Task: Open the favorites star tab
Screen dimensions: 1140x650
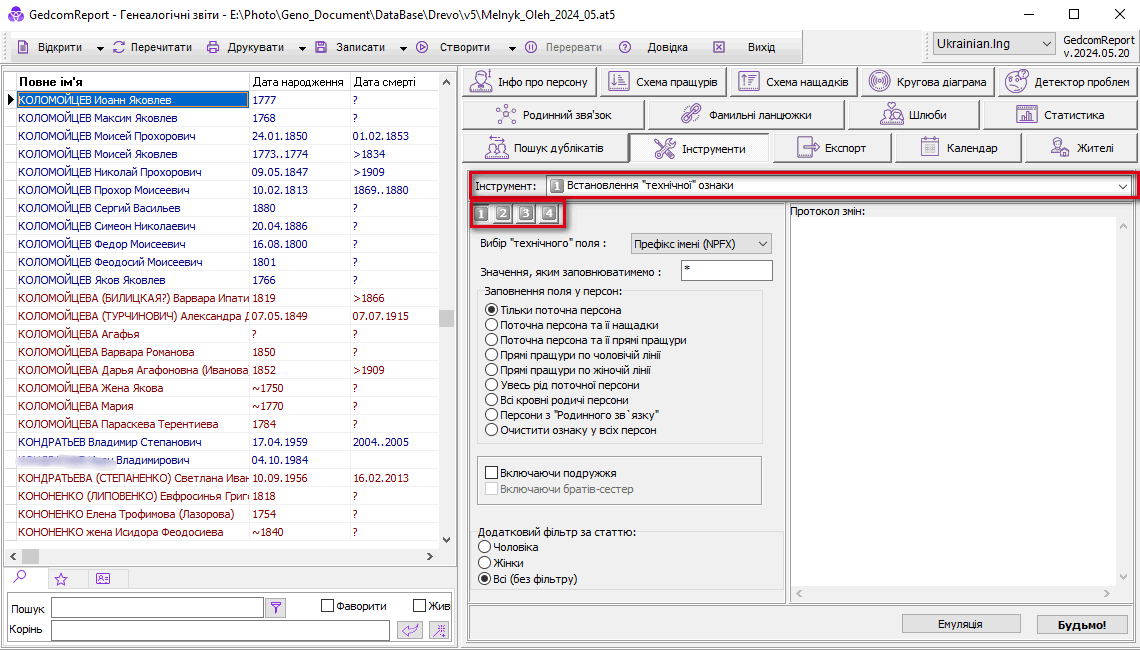Action: (61, 579)
